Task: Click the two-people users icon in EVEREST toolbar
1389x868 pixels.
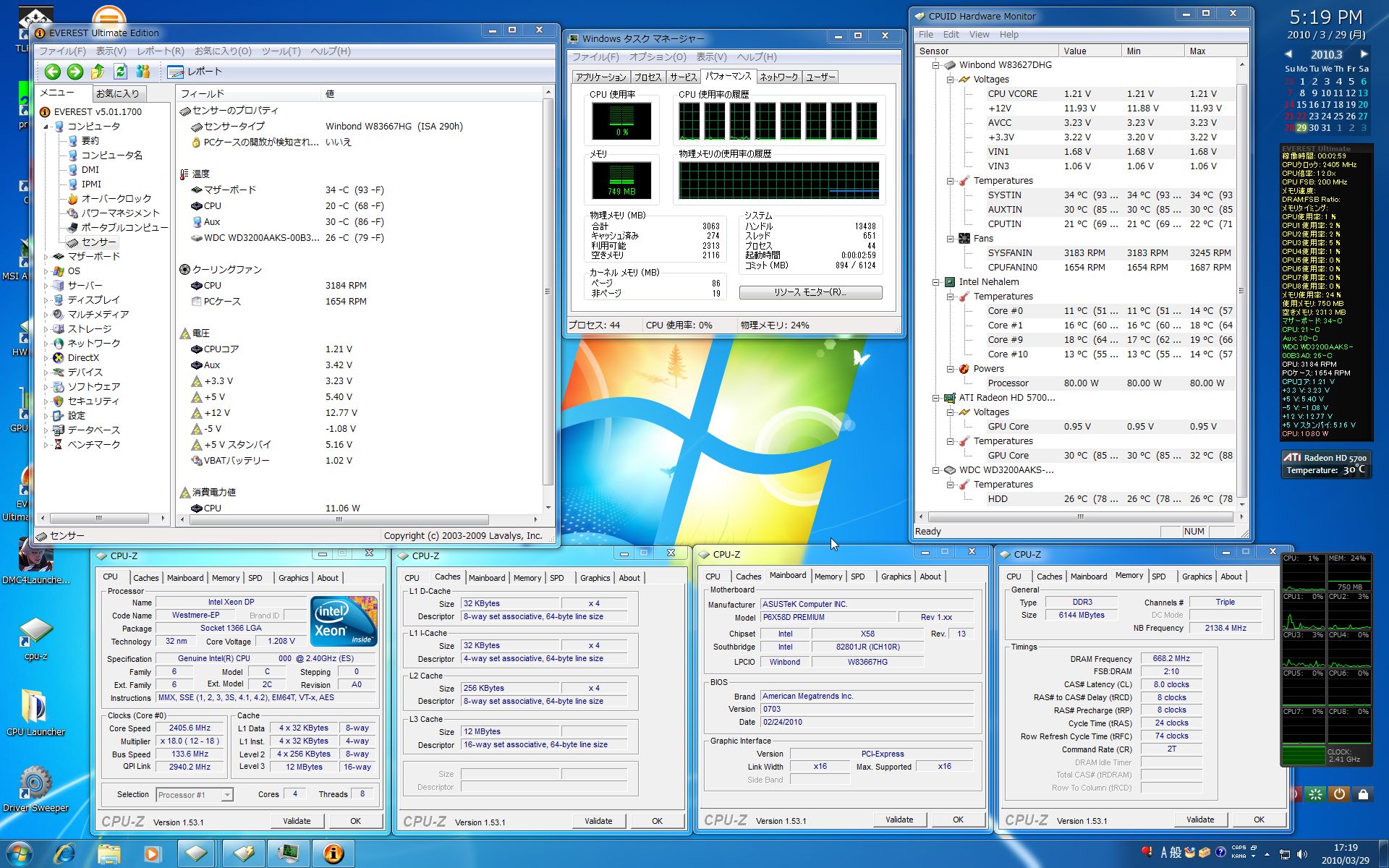Action: click(x=143, y=71)
